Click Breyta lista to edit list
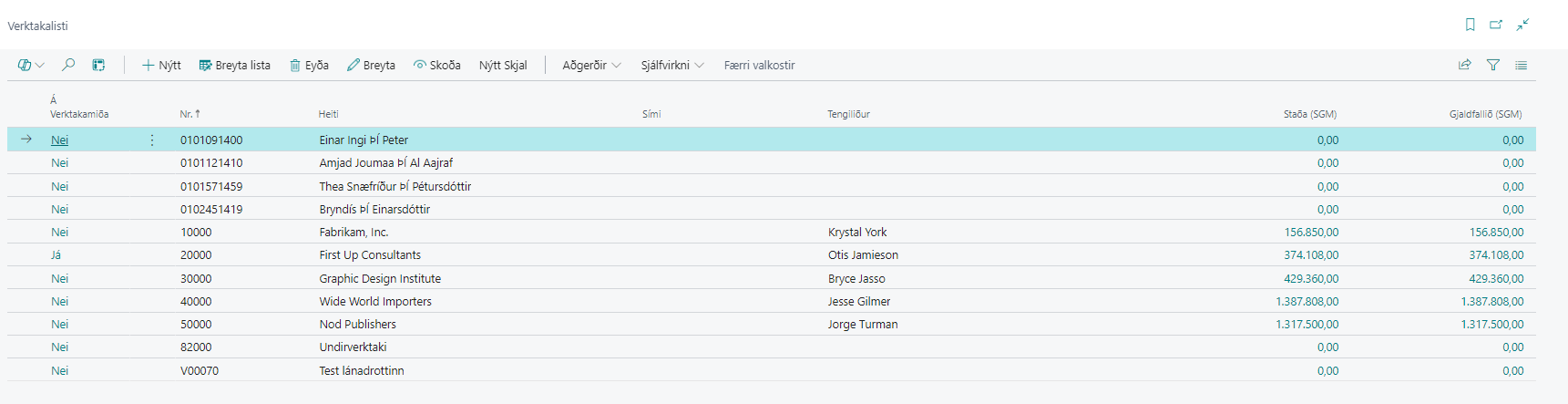 click(x=234, y=65)
